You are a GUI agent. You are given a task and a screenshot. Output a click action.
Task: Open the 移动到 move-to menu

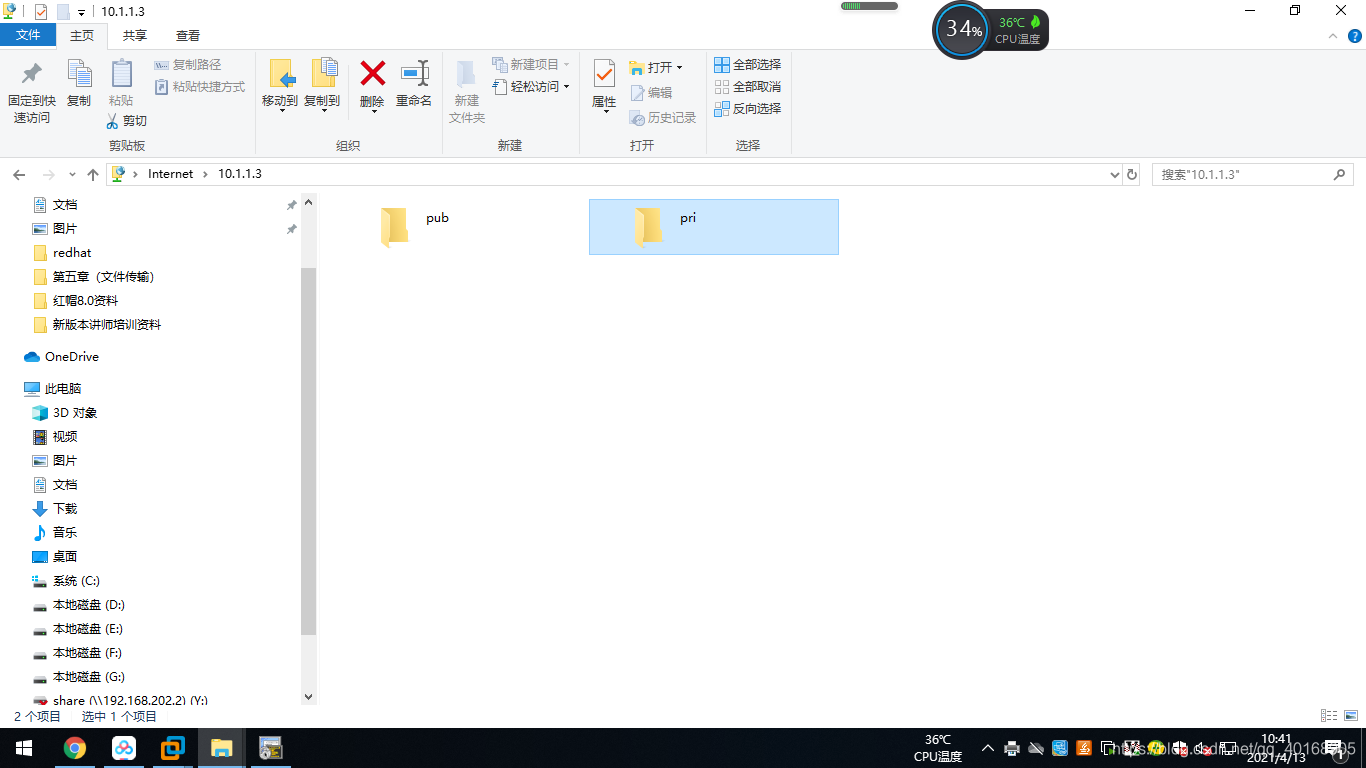pyautogui.click(x=280, y=86)
